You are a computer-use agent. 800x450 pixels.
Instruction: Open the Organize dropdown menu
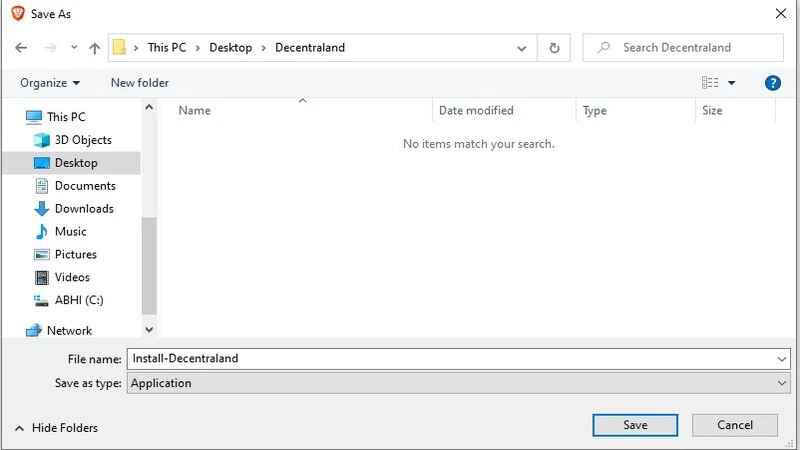(x=50, y=83)
